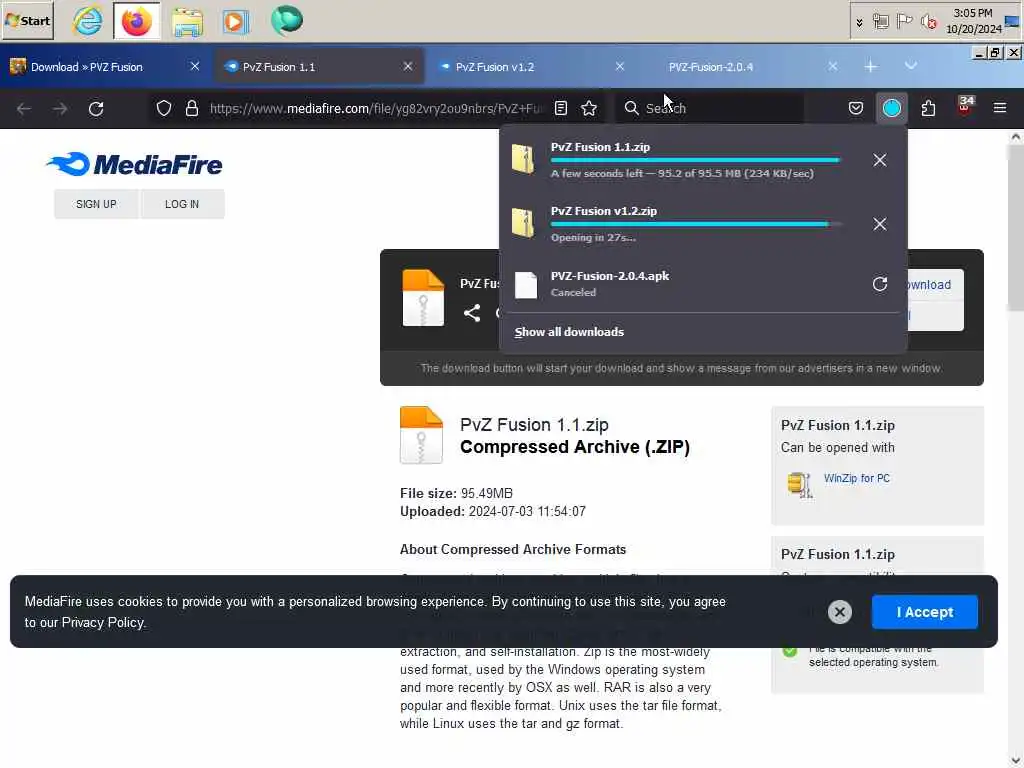This screenshot has width=1024, height=768.
Task: Cancel the PvZ Fusion 1.1.zip download
Action: [x=880, y=160]
